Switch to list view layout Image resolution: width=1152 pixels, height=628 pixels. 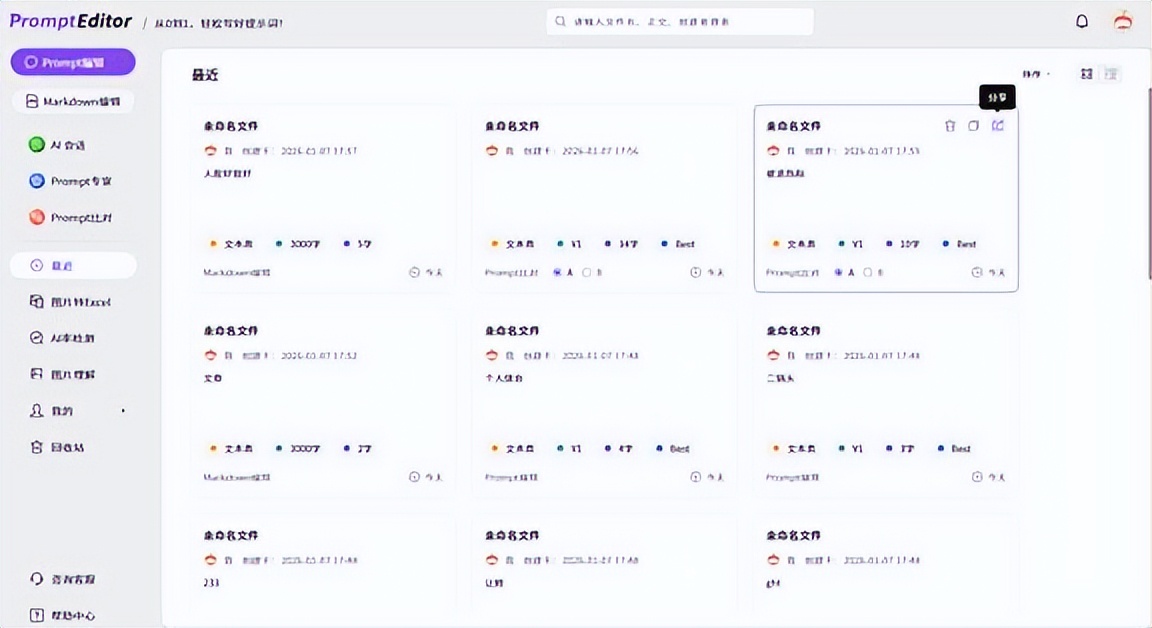(1109, 73)
